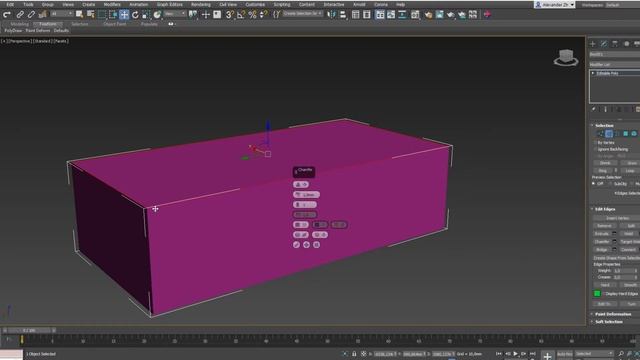This screenshot has height=360, width=640.
Task: Select the Unlink Selection tool
Action: 31,15
